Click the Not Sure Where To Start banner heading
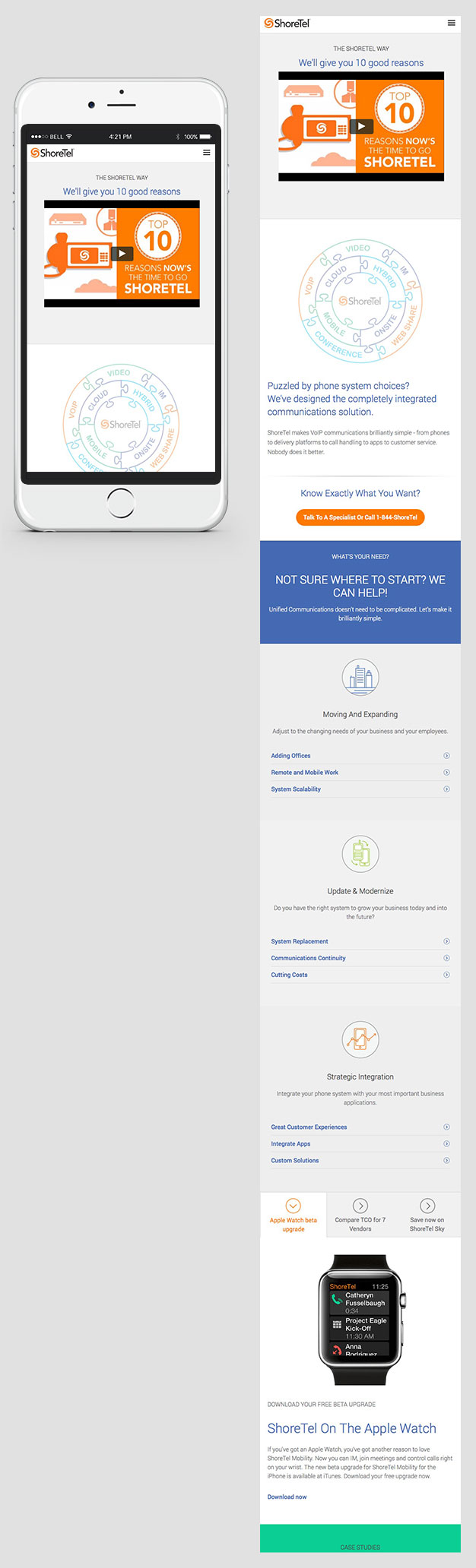 (360, 586)
